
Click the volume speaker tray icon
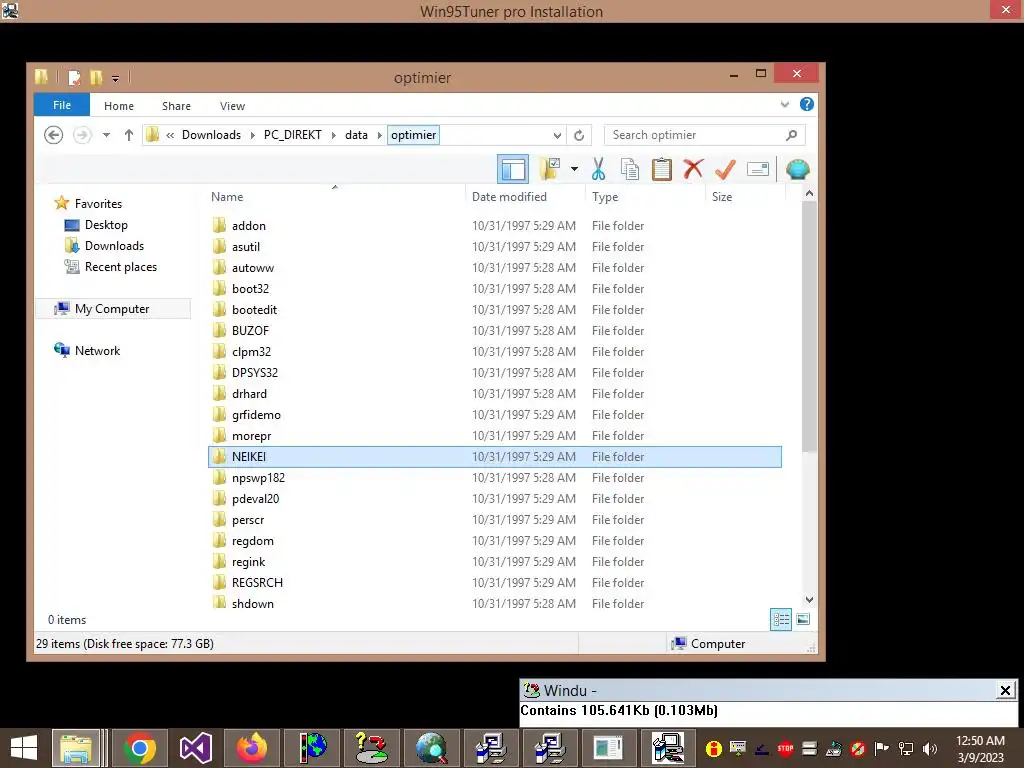(930, 748)
